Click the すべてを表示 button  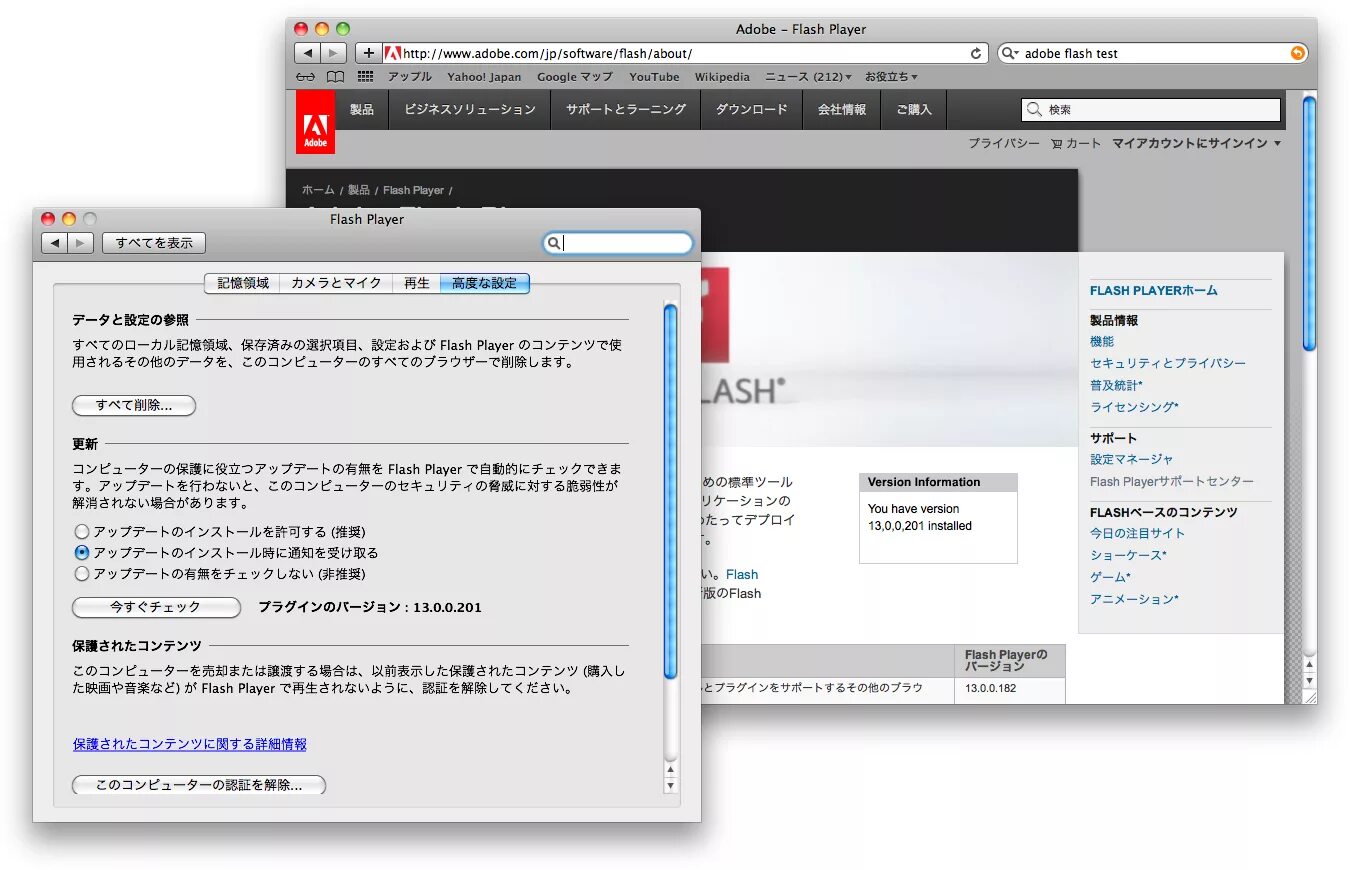click(154, 243)
